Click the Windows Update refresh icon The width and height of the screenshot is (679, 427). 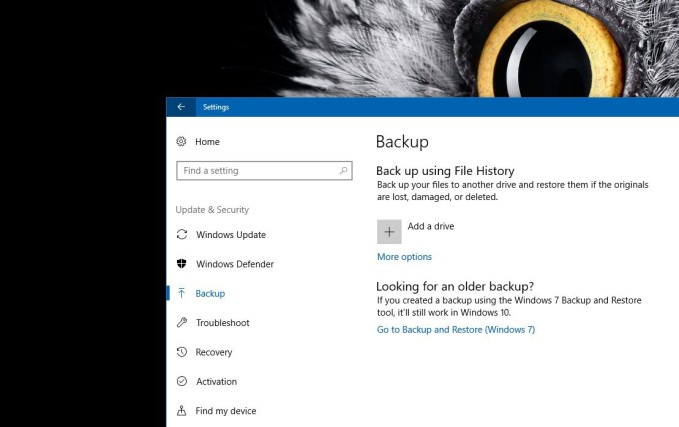pyautogui.click(x=182, y=235)
